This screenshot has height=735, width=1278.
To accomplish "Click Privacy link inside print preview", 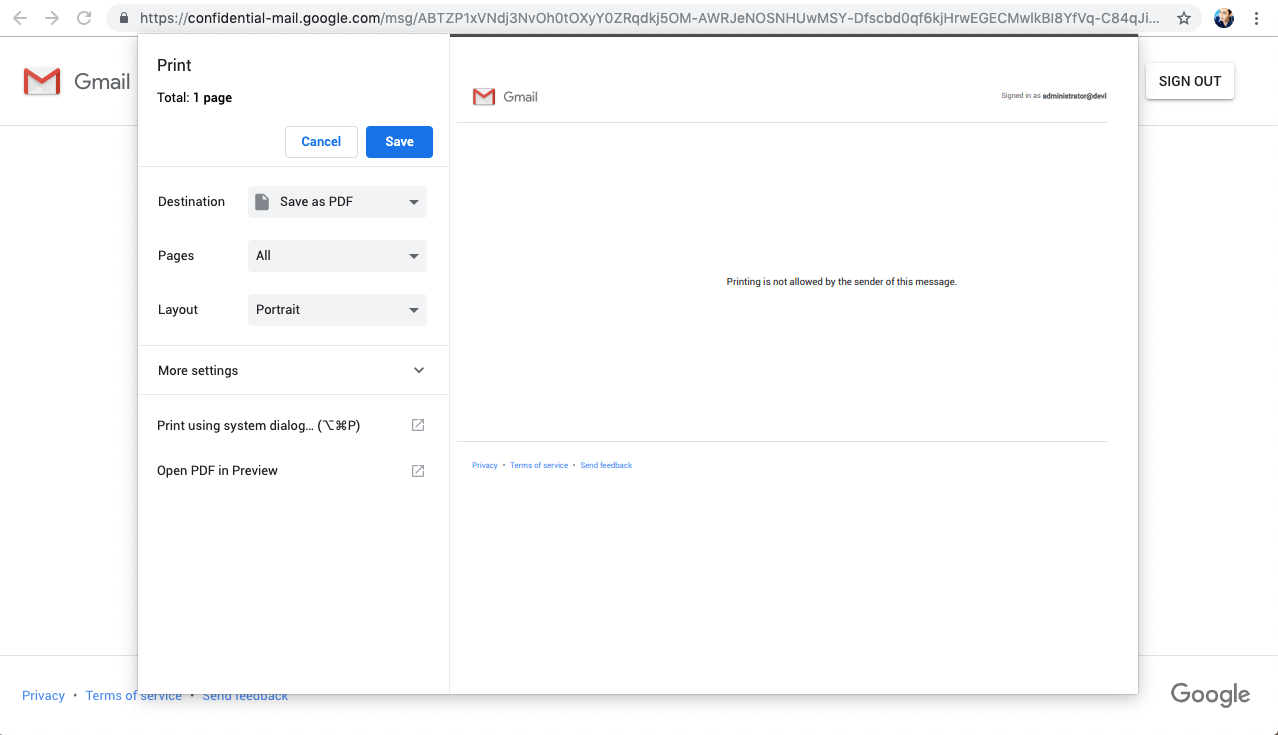I will (485, 465).
